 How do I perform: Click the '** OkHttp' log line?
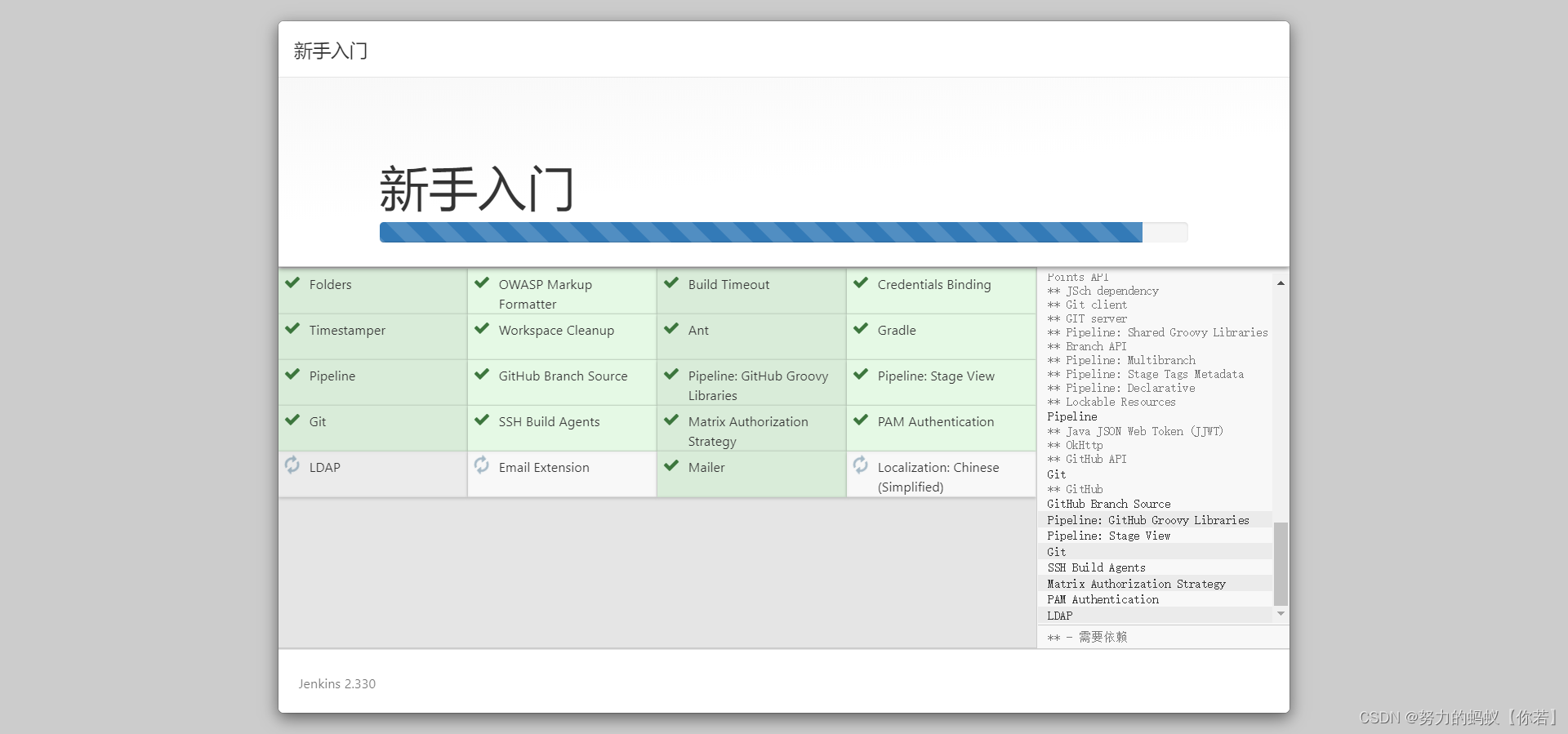[x=1075, y=445]
